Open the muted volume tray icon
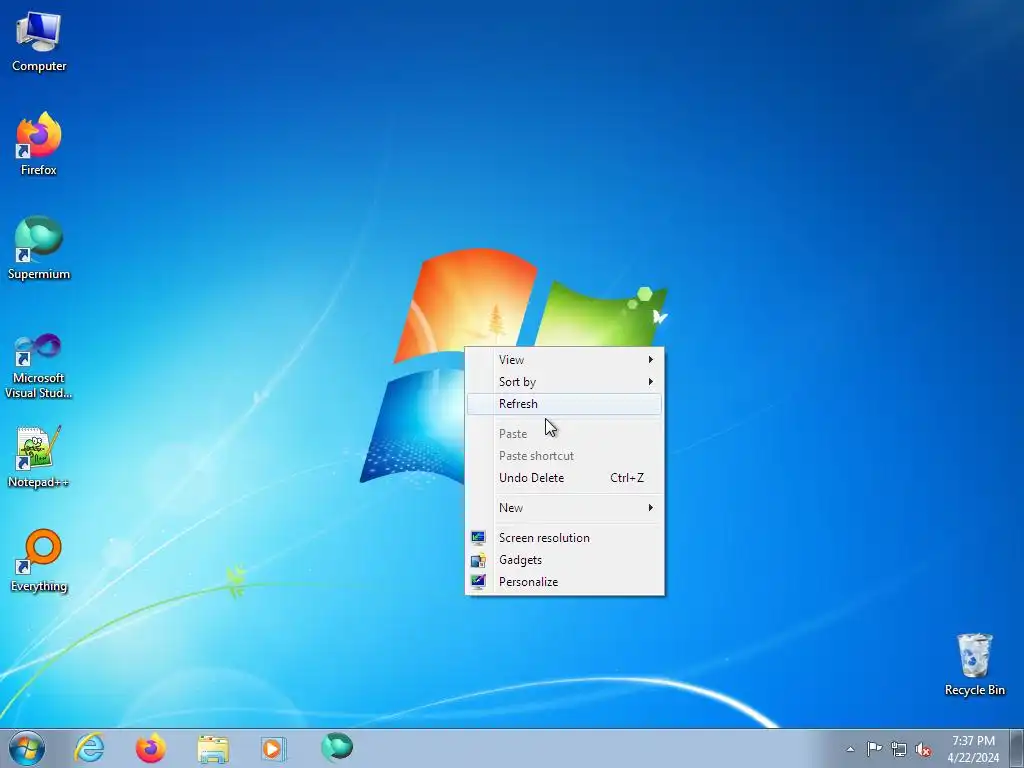 (923, 749)
